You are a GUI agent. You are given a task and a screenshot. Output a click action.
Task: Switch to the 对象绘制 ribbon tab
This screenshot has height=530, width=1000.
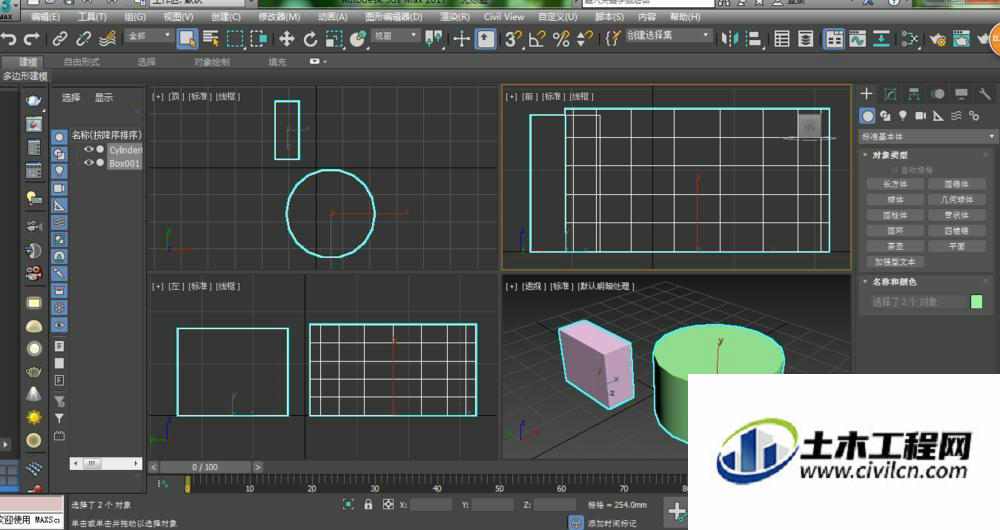click(211, 62)
